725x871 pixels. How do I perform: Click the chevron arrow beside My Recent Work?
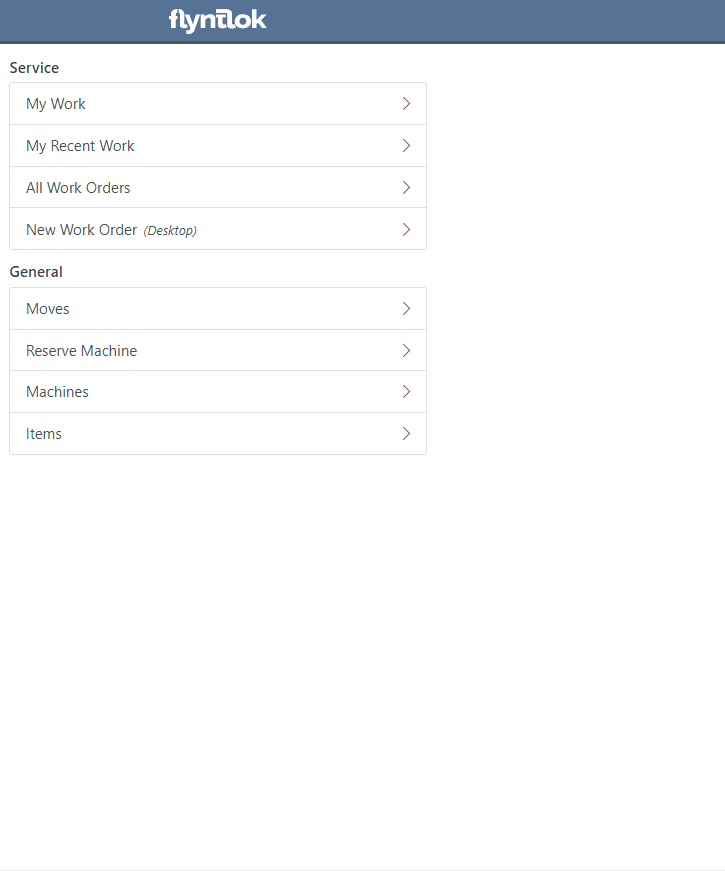[406, 146]
